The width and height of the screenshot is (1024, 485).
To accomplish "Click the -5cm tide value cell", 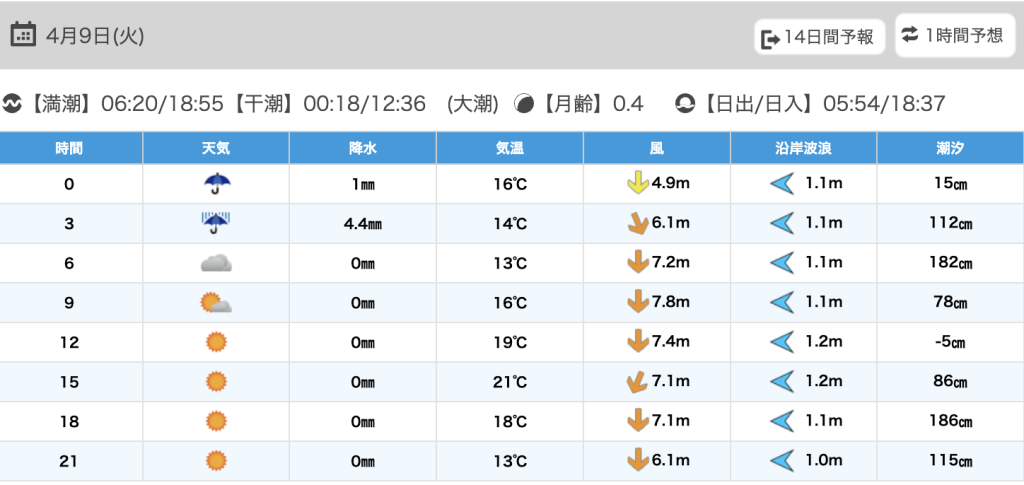I will tap(950, 342).
